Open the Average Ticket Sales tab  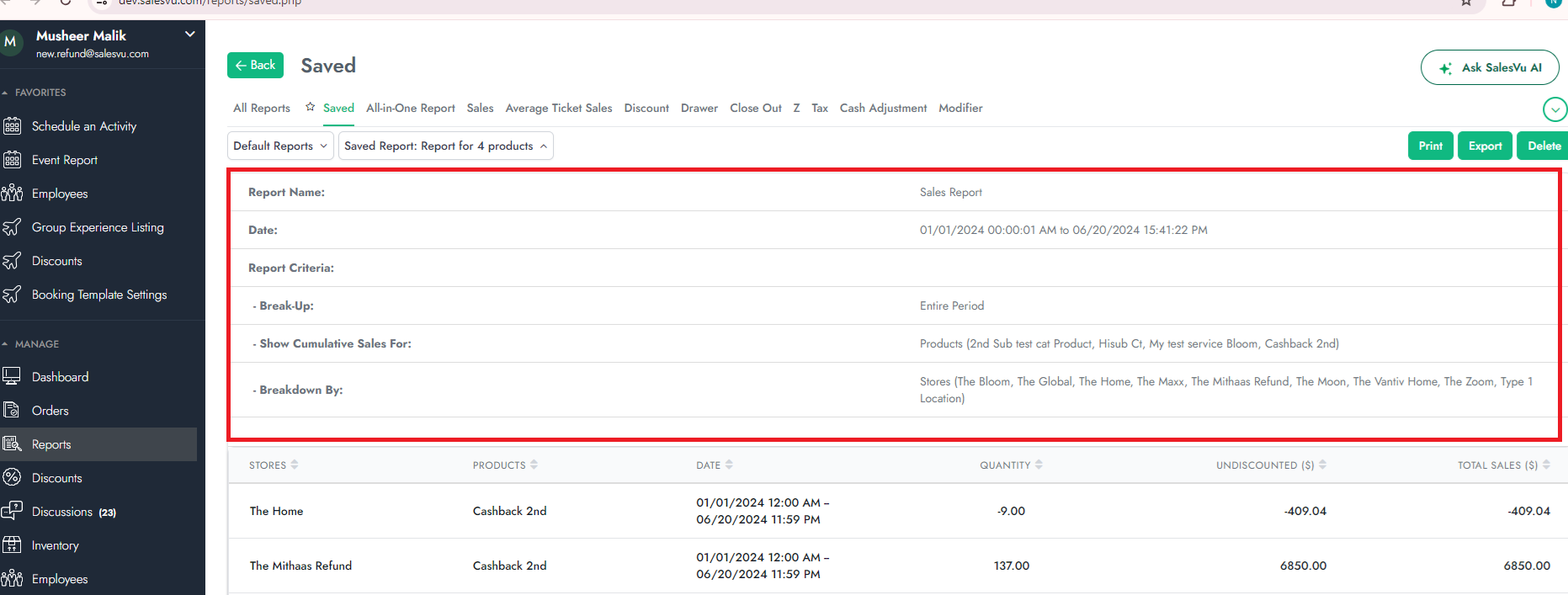pos(559,109)
